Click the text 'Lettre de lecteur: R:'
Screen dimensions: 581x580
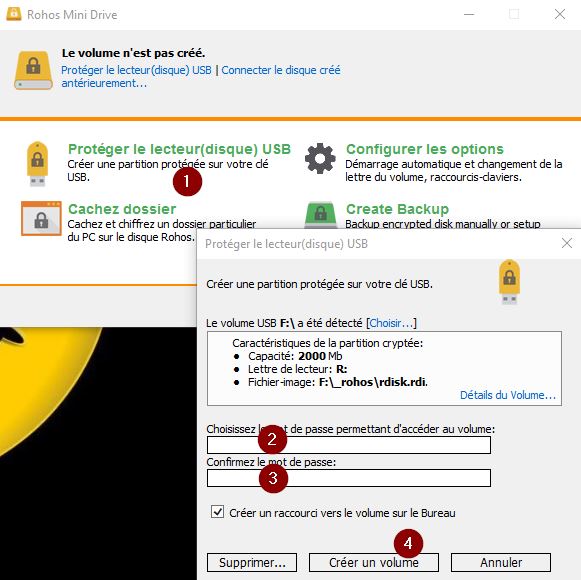point(298,369)
